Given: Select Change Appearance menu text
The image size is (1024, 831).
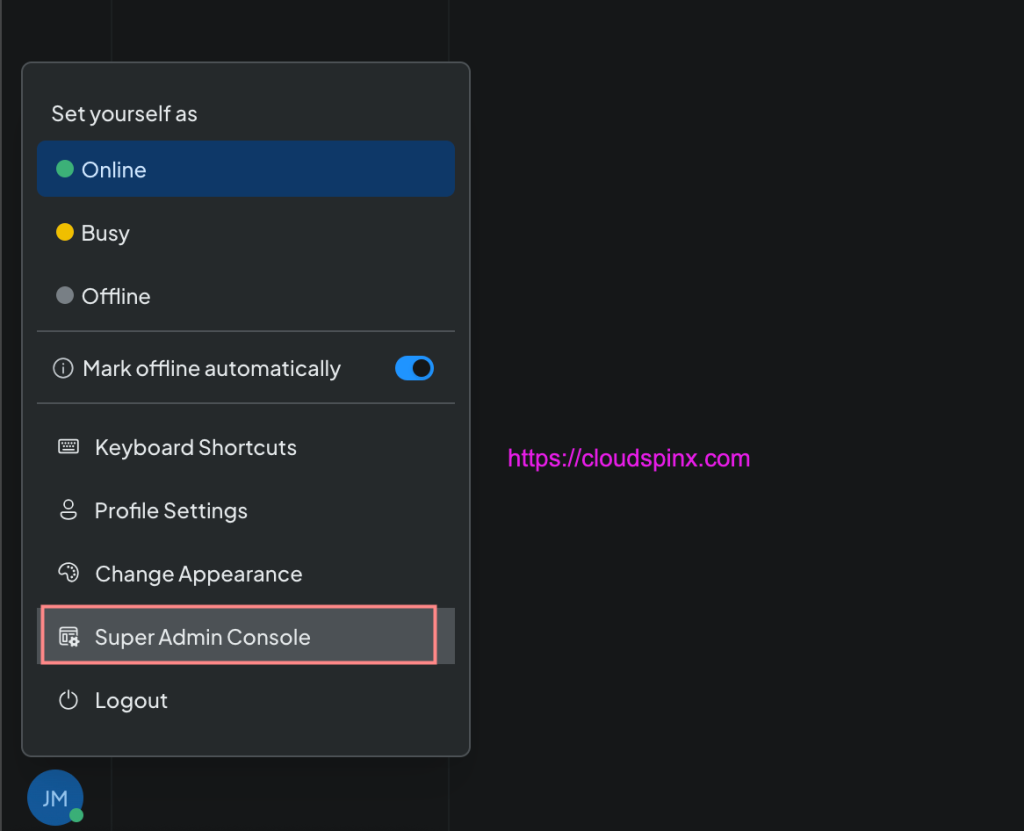Looking at the screenshot, I should click(198, 574).
